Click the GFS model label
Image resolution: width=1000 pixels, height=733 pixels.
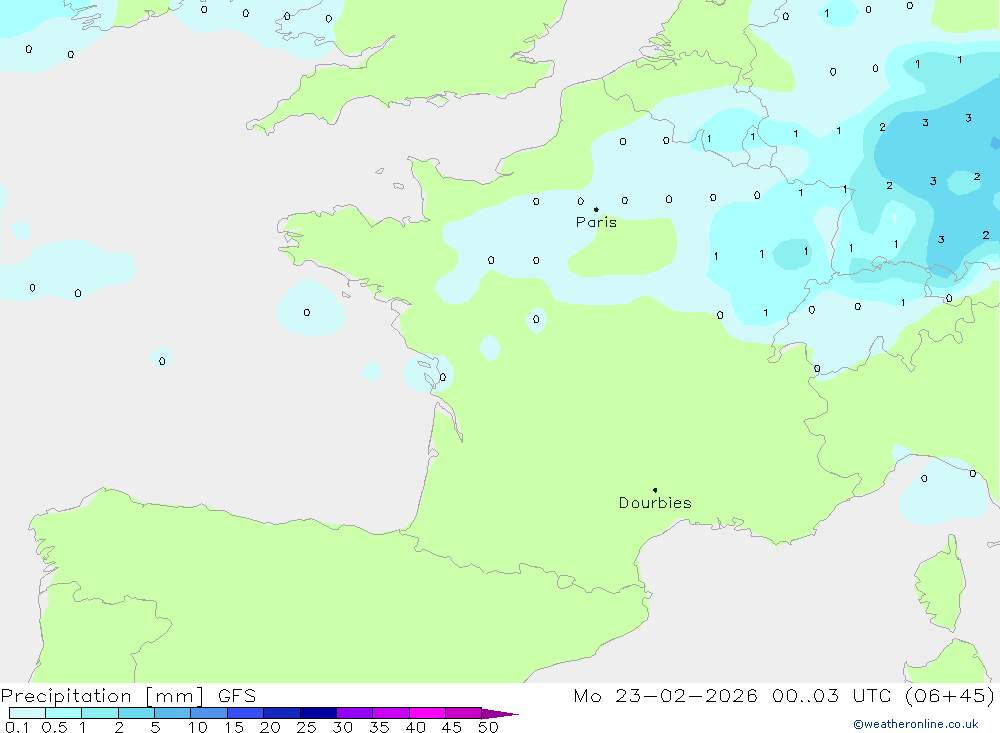tap(236, 696)
